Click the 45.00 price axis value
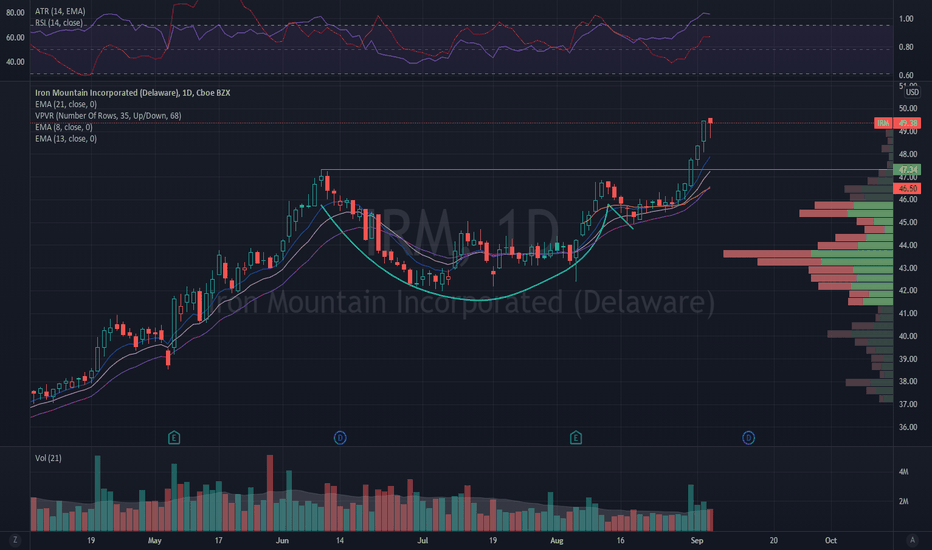Screen dimensions: 932x550 tap(908, 222)
